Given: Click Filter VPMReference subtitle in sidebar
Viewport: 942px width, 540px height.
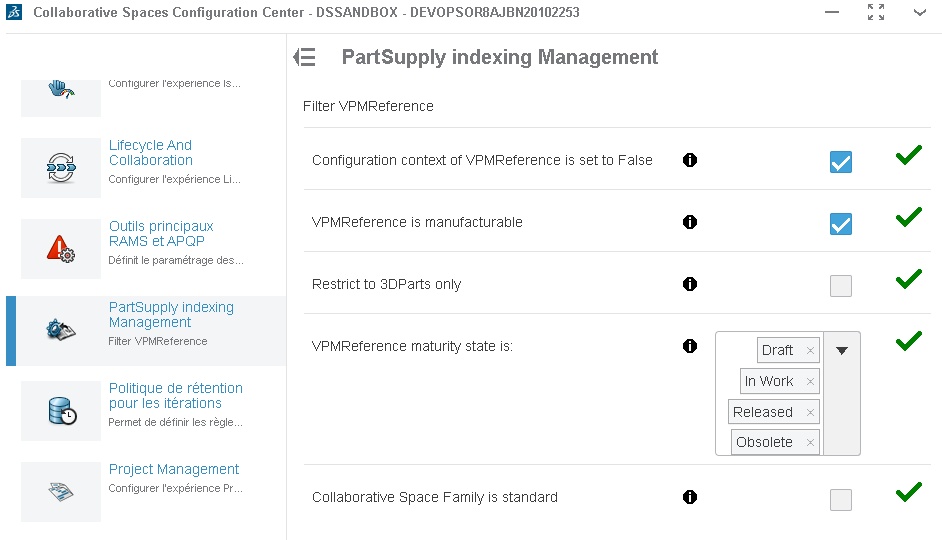Looking at the screenshot, I should tap(158, 341).
